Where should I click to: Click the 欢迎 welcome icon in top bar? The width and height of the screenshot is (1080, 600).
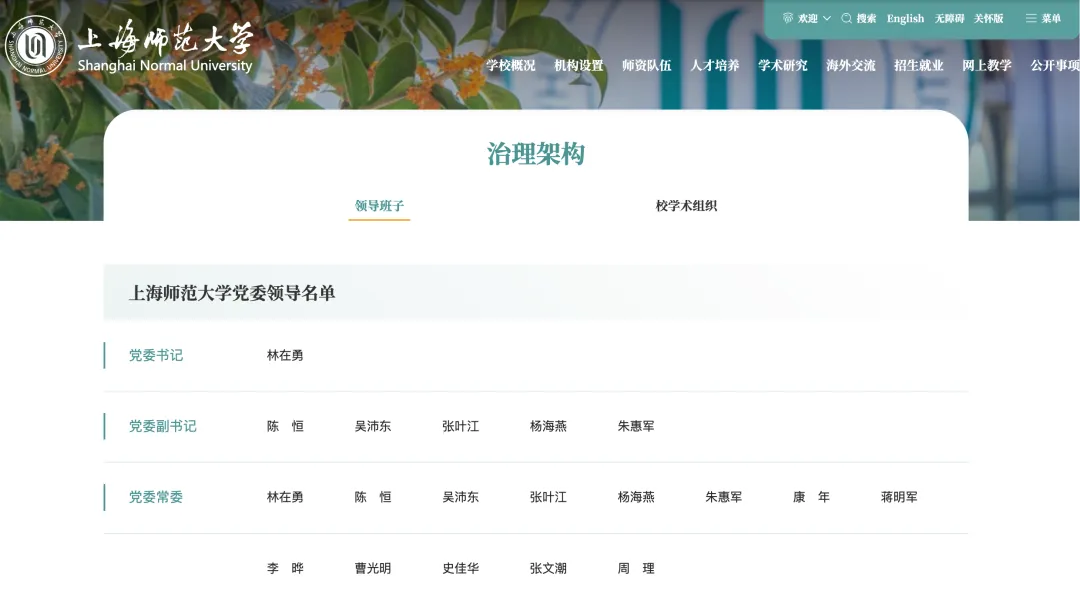click(788, 18)
